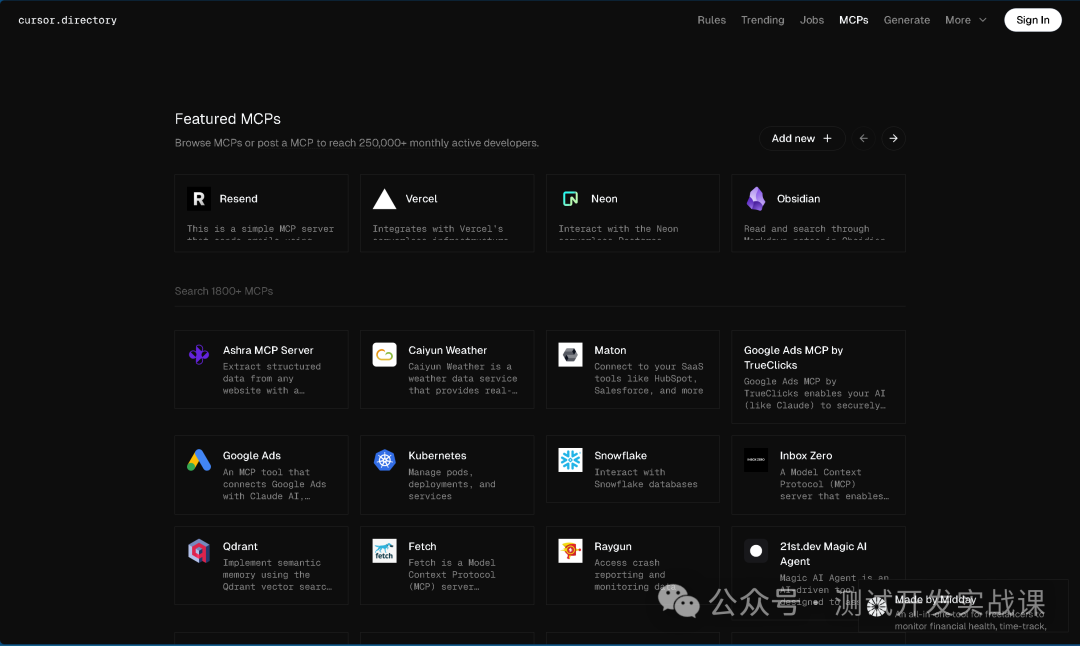Open the Fetch listing title
This screenshot has height=646, width=1080.
click(x=422, y=547)
